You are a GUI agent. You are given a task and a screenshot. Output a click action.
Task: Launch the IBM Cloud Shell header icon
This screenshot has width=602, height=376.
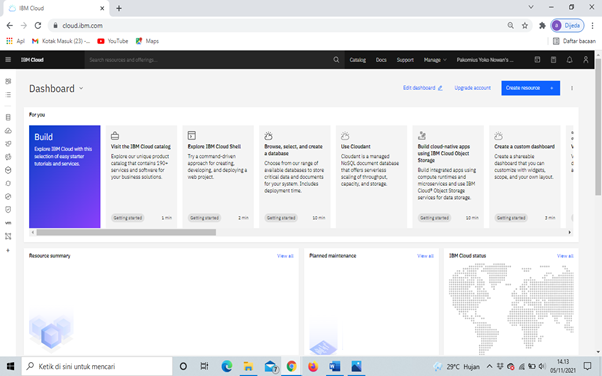(x=537, y=60)
